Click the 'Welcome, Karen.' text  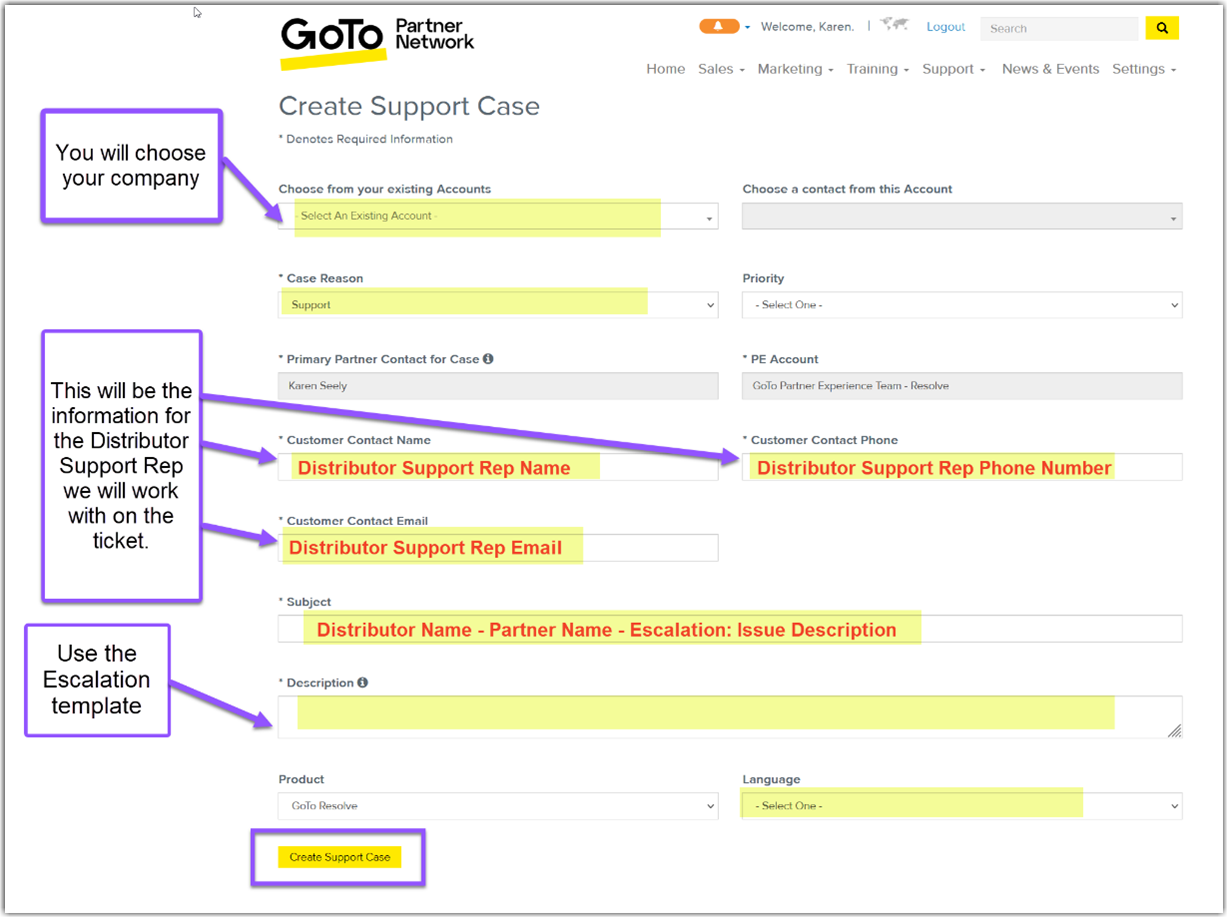(x=807, y=27)
